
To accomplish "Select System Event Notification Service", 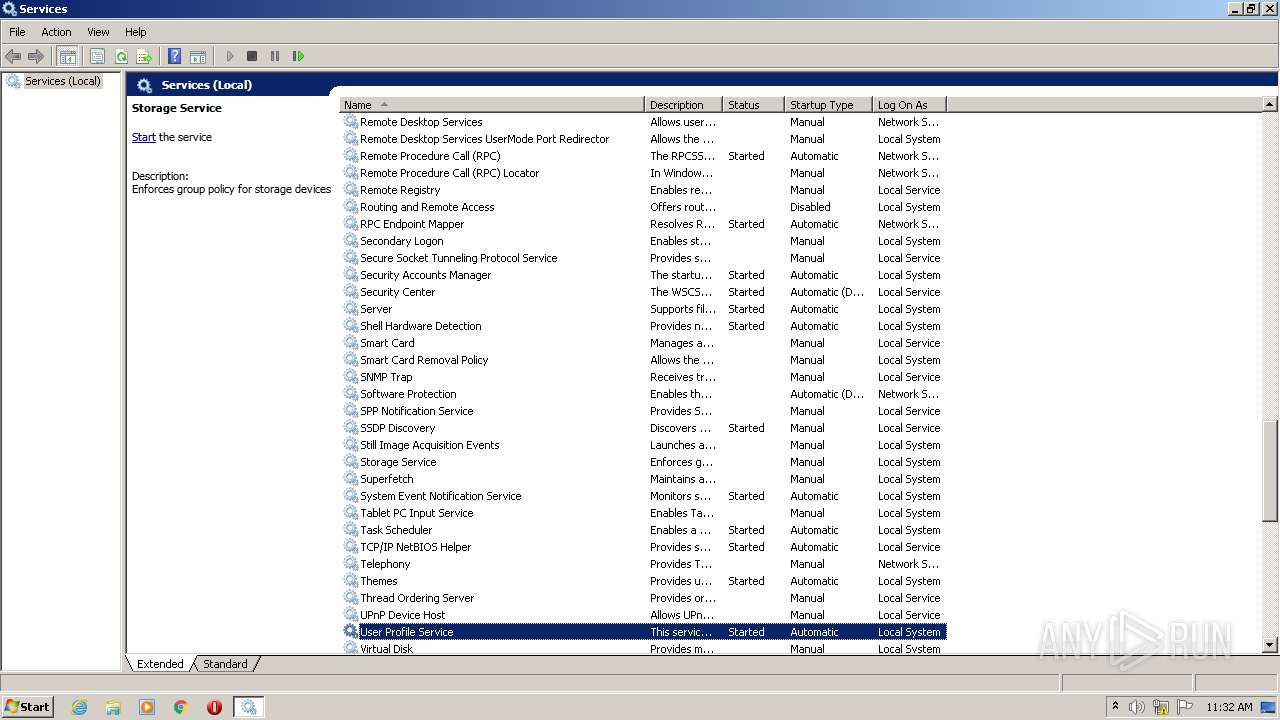I will (643, 496).
